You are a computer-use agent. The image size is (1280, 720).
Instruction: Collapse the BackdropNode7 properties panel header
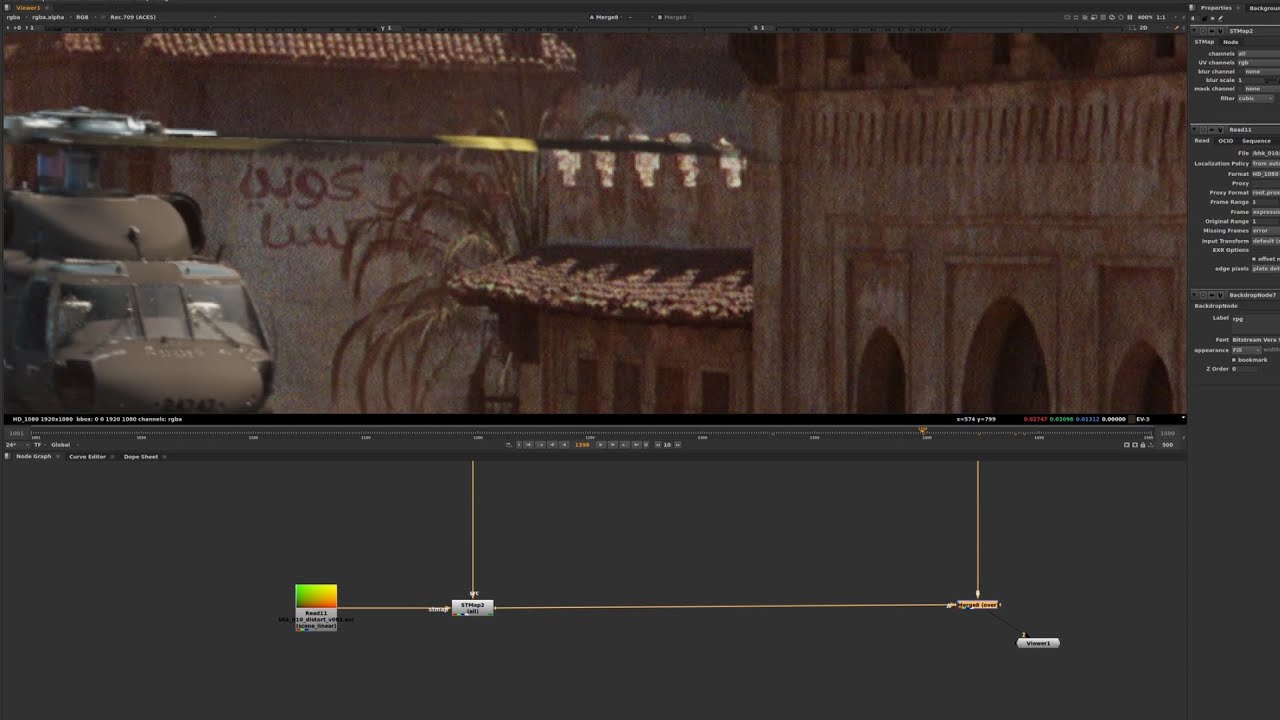[1194, 295]
